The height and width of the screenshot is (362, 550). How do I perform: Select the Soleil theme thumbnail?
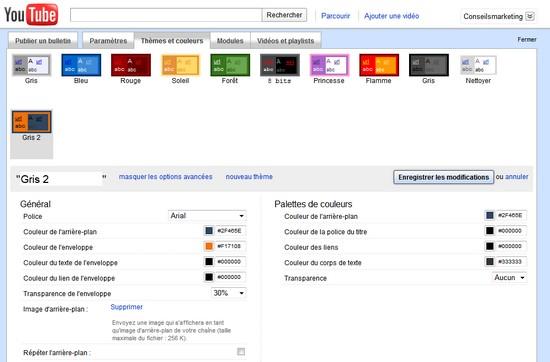tap(180, 65)
